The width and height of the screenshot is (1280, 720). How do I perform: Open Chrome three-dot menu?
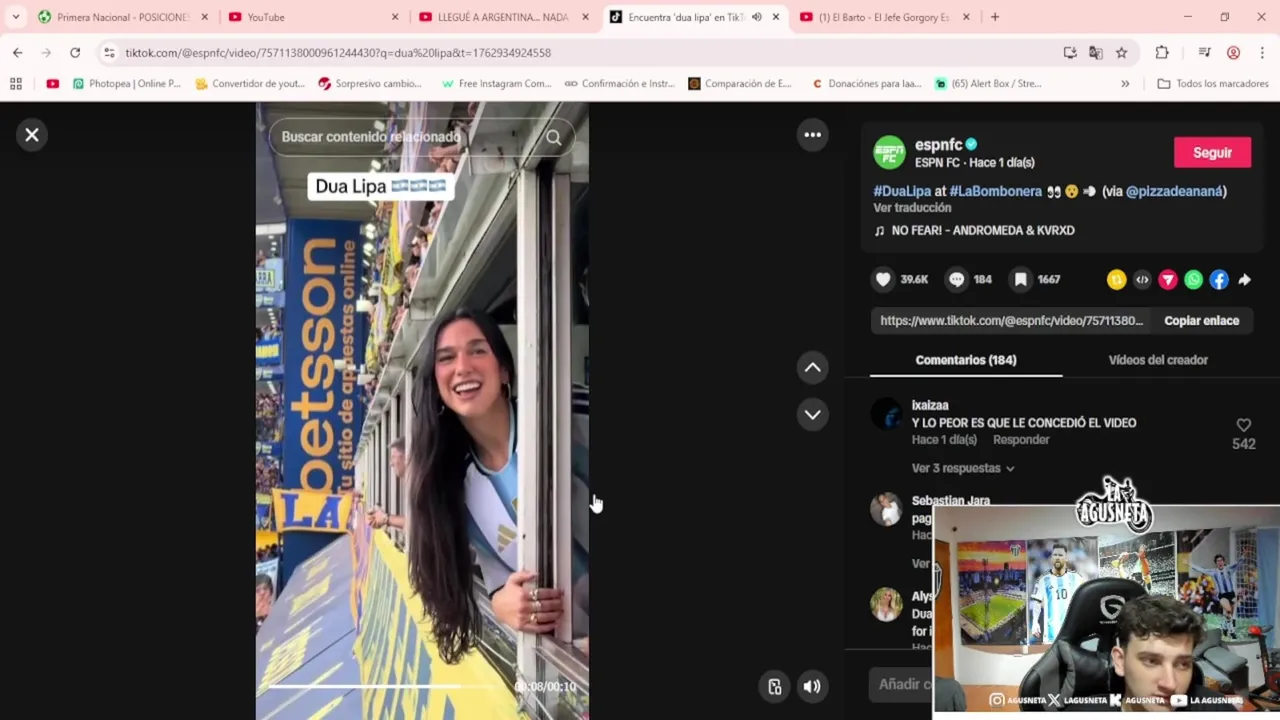[x=1262, y=52]
